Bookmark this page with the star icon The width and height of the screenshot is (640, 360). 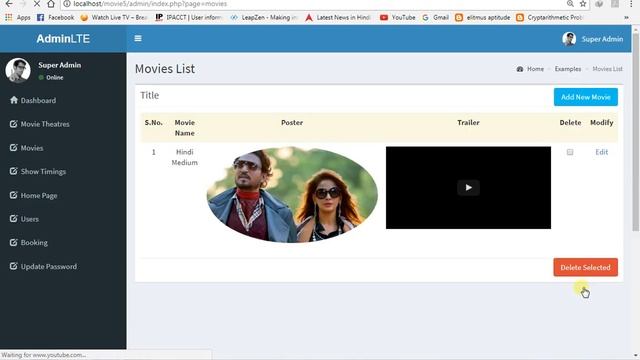click(x=583, y=4)
